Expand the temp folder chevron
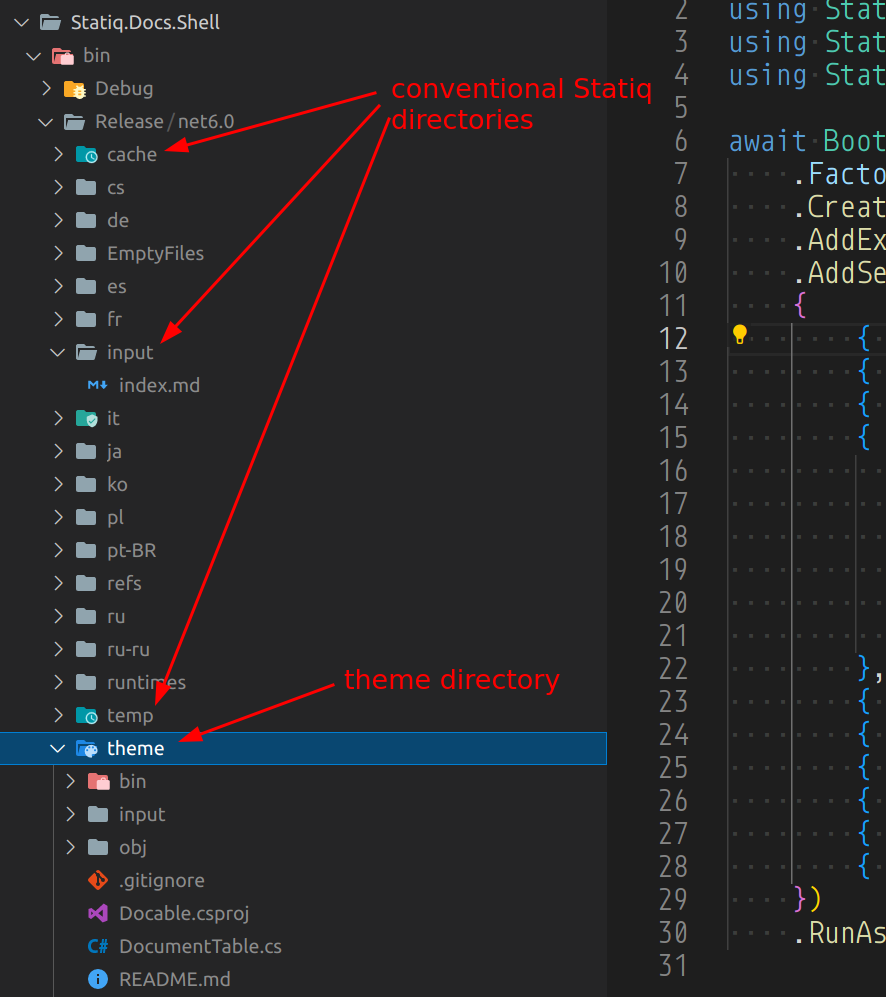 coord(59,715)
